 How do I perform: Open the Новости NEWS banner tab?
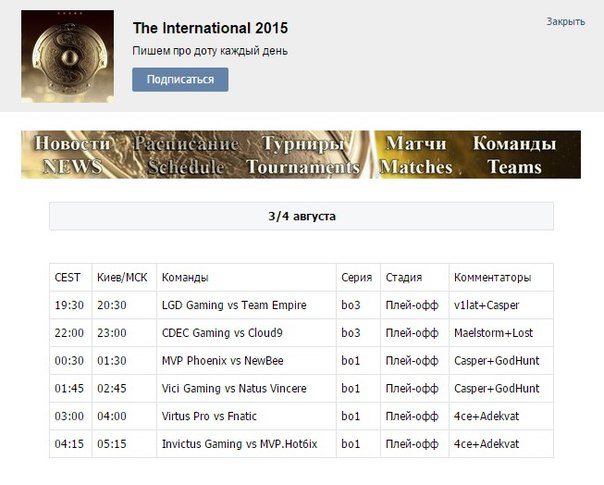pos(72,154)
